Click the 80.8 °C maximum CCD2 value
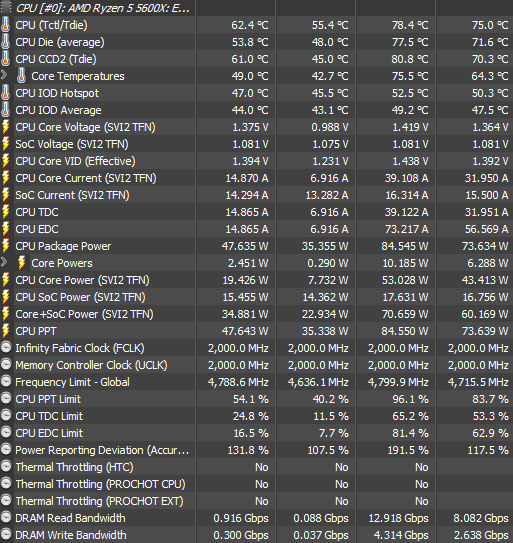Viewport: 513px width, 543px height. click(x=410, y=59)
